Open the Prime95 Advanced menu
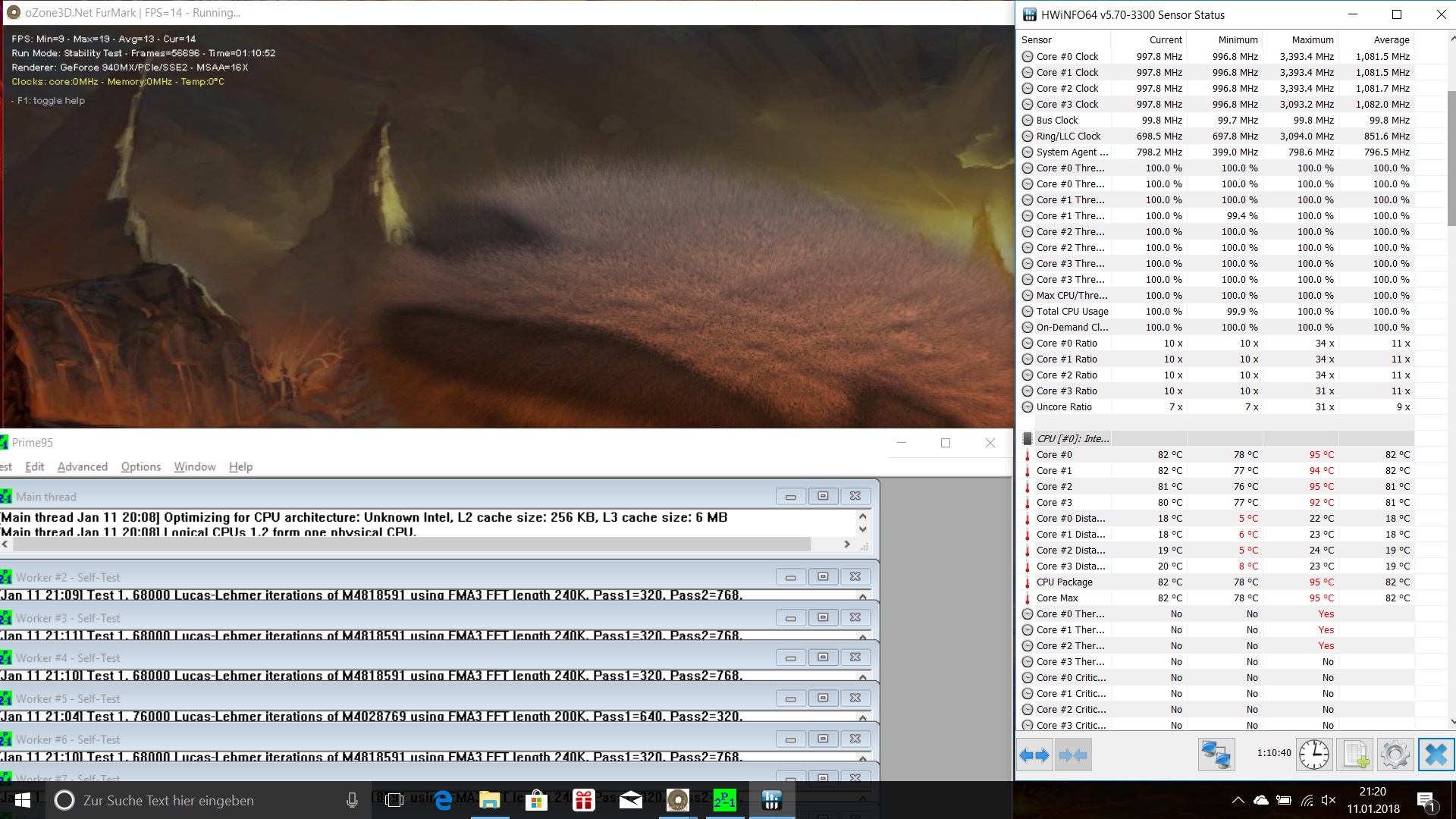The width and height of the screenshot is (1456, 819). click(x=82, y=466)
